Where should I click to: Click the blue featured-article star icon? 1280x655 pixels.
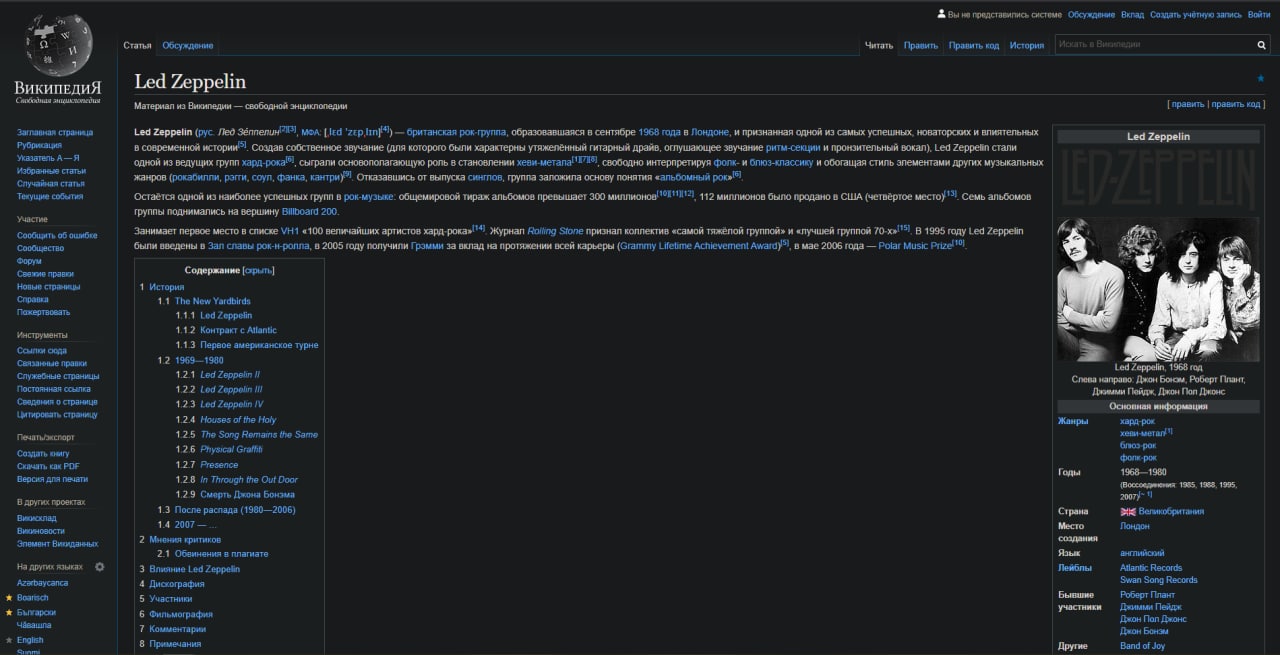(x=1260, y=78)
